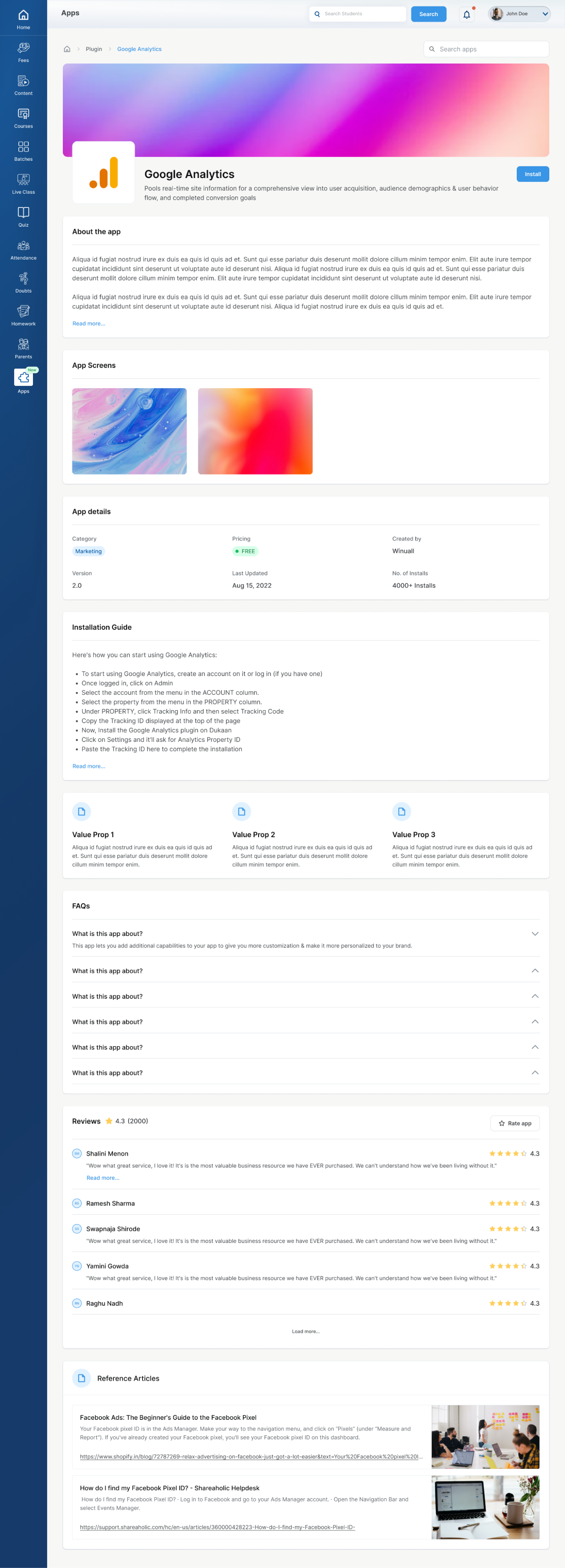Click the FREE pricing badge
The height and width of the screenshot is (1568, 565).
point(245,551)
